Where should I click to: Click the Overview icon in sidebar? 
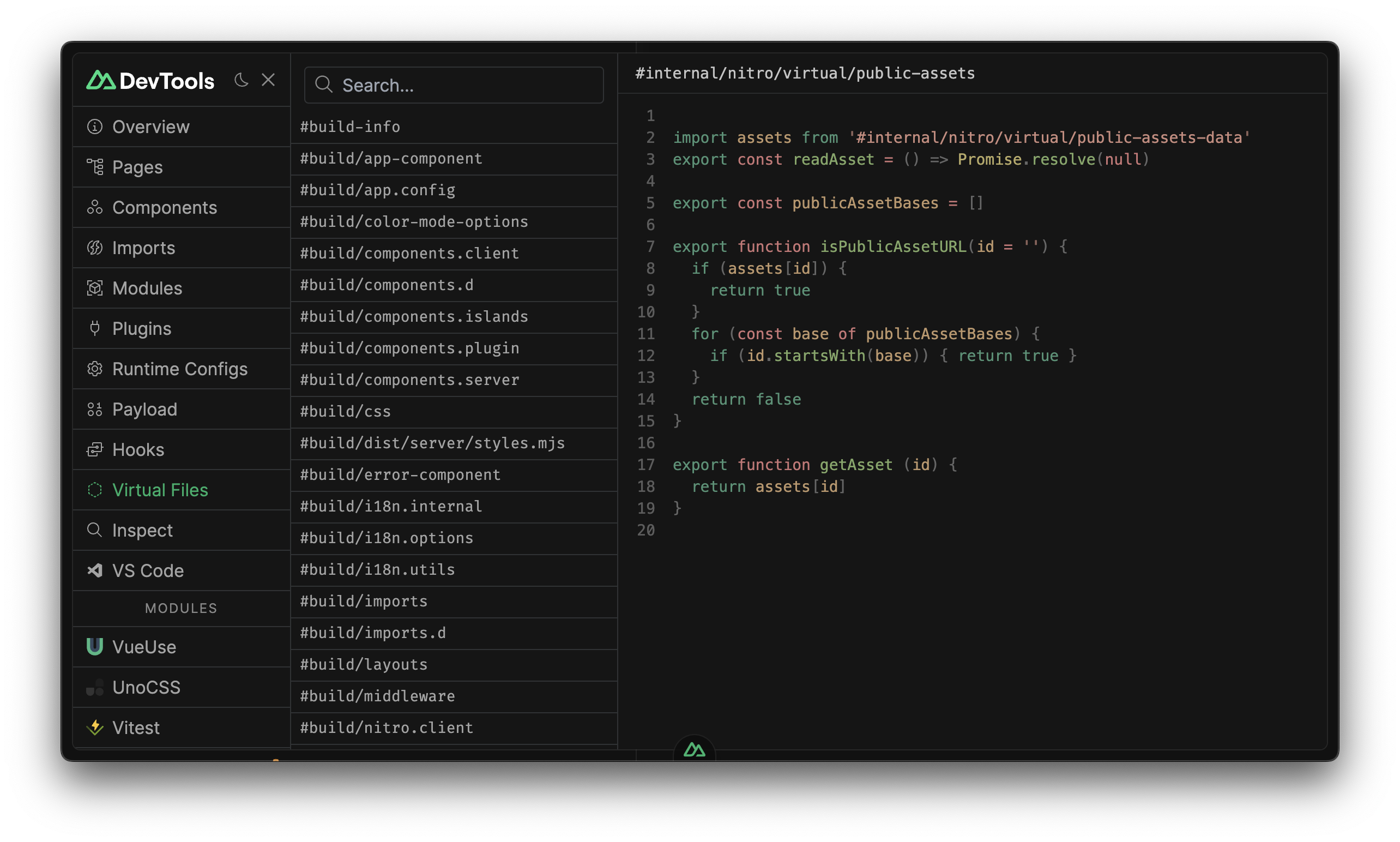pyautogui.click(x=96, y=126)
